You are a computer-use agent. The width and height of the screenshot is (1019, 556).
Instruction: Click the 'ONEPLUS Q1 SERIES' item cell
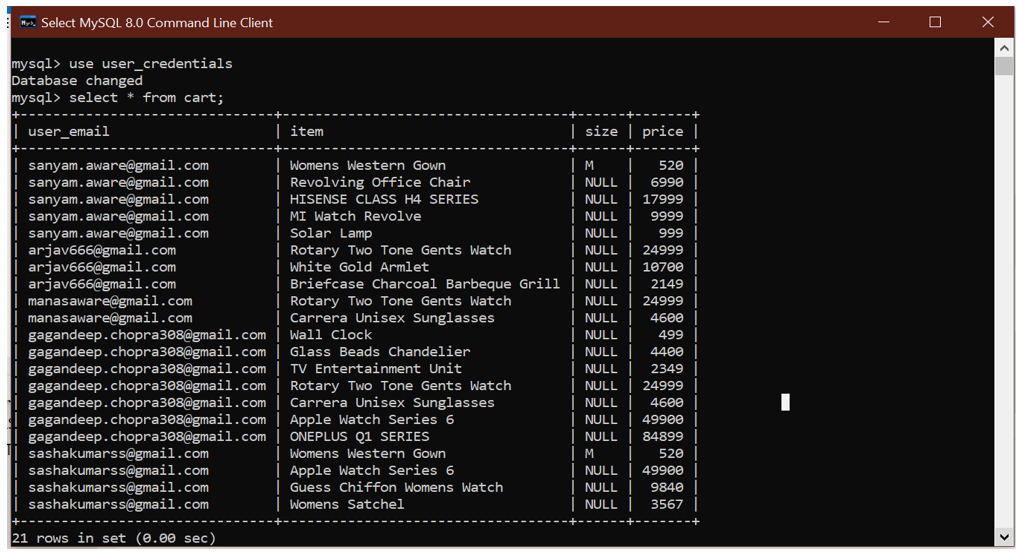pos(359,436)
